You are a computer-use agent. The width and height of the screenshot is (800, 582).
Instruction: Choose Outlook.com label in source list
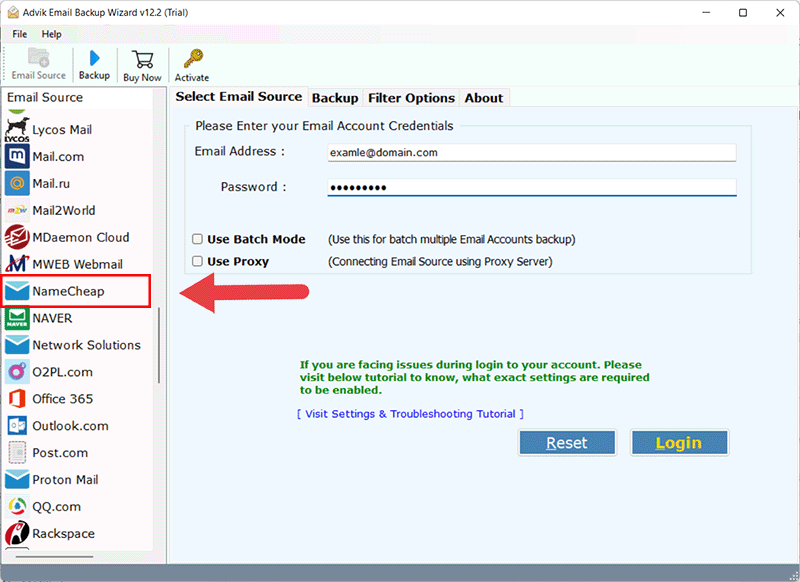click(x=70, y=425)
